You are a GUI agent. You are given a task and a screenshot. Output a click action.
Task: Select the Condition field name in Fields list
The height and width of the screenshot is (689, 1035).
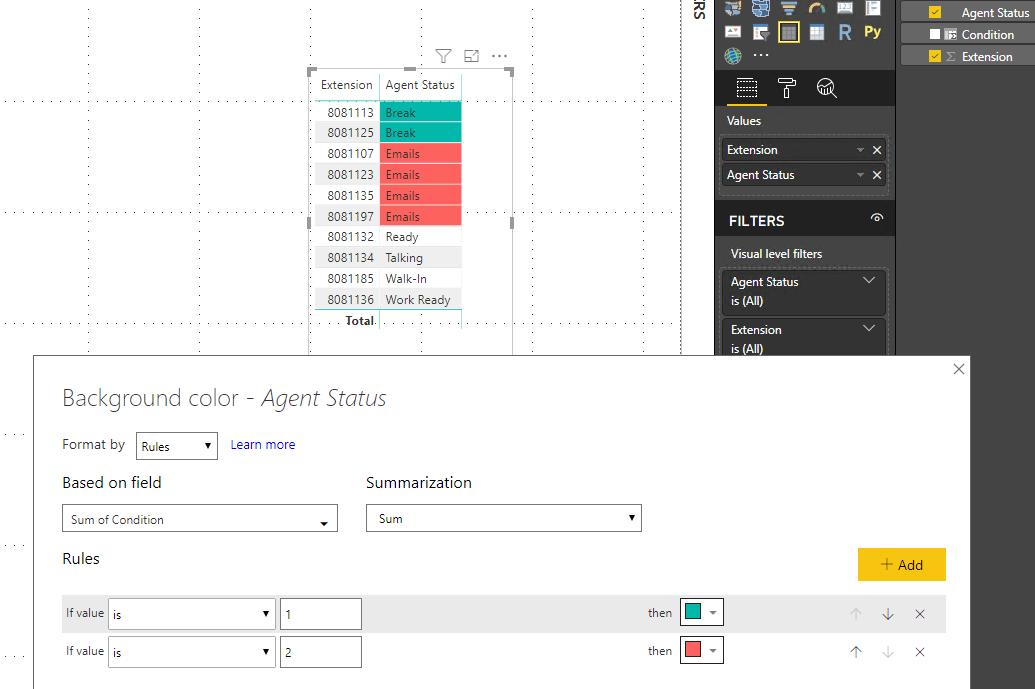point(987,34)
